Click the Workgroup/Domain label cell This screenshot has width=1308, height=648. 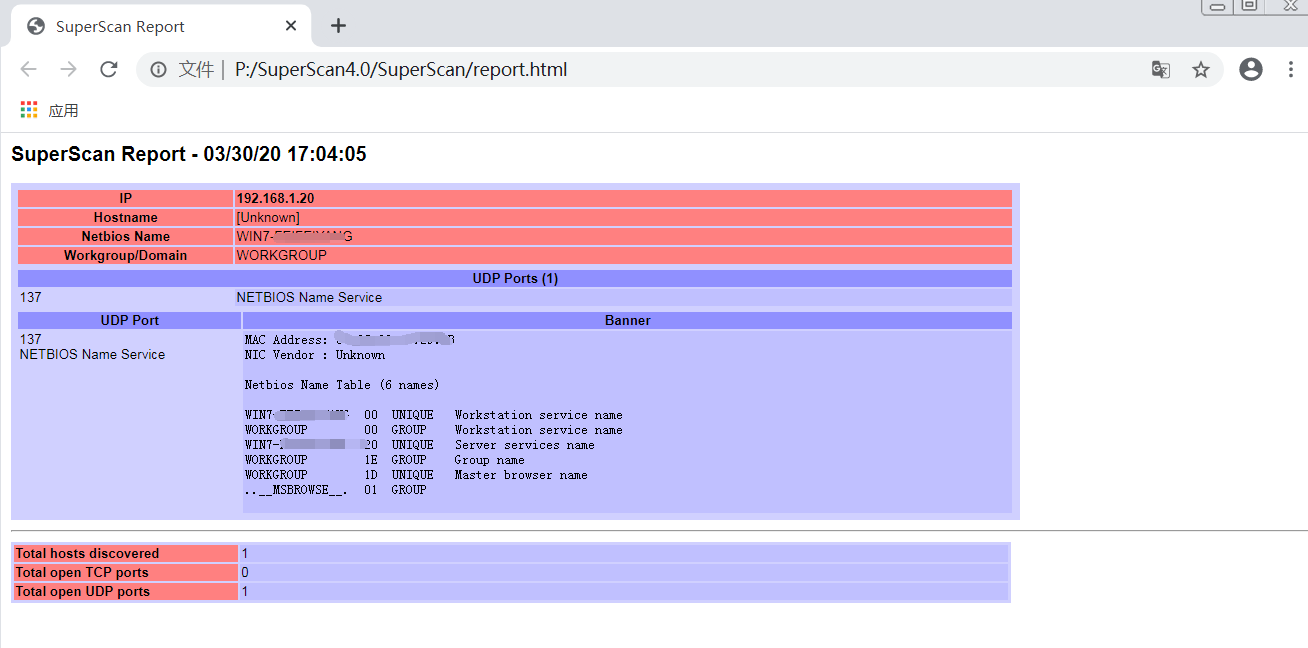[126, 256]
